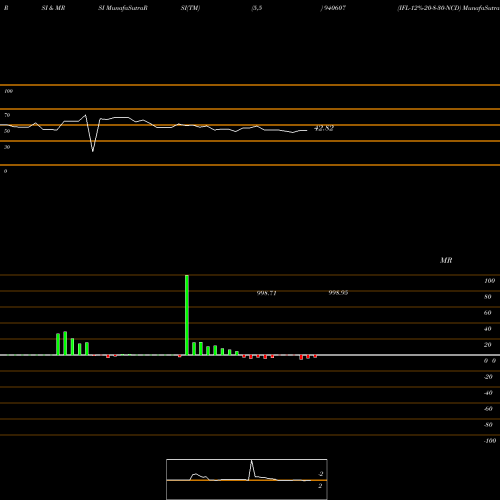Click the MR axis label 60

[488, 313]
